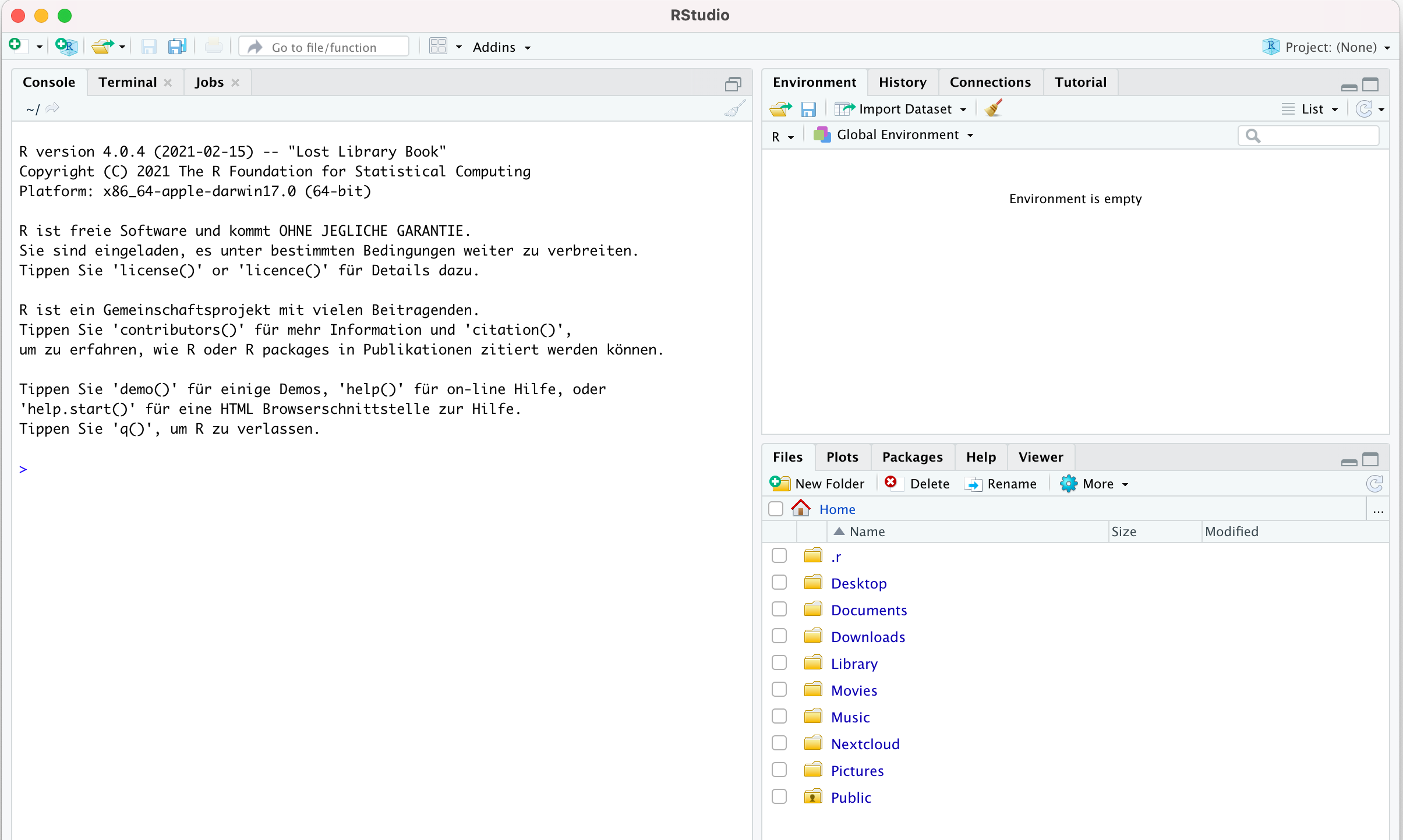Close the Terminal tab

click(168, 83)
